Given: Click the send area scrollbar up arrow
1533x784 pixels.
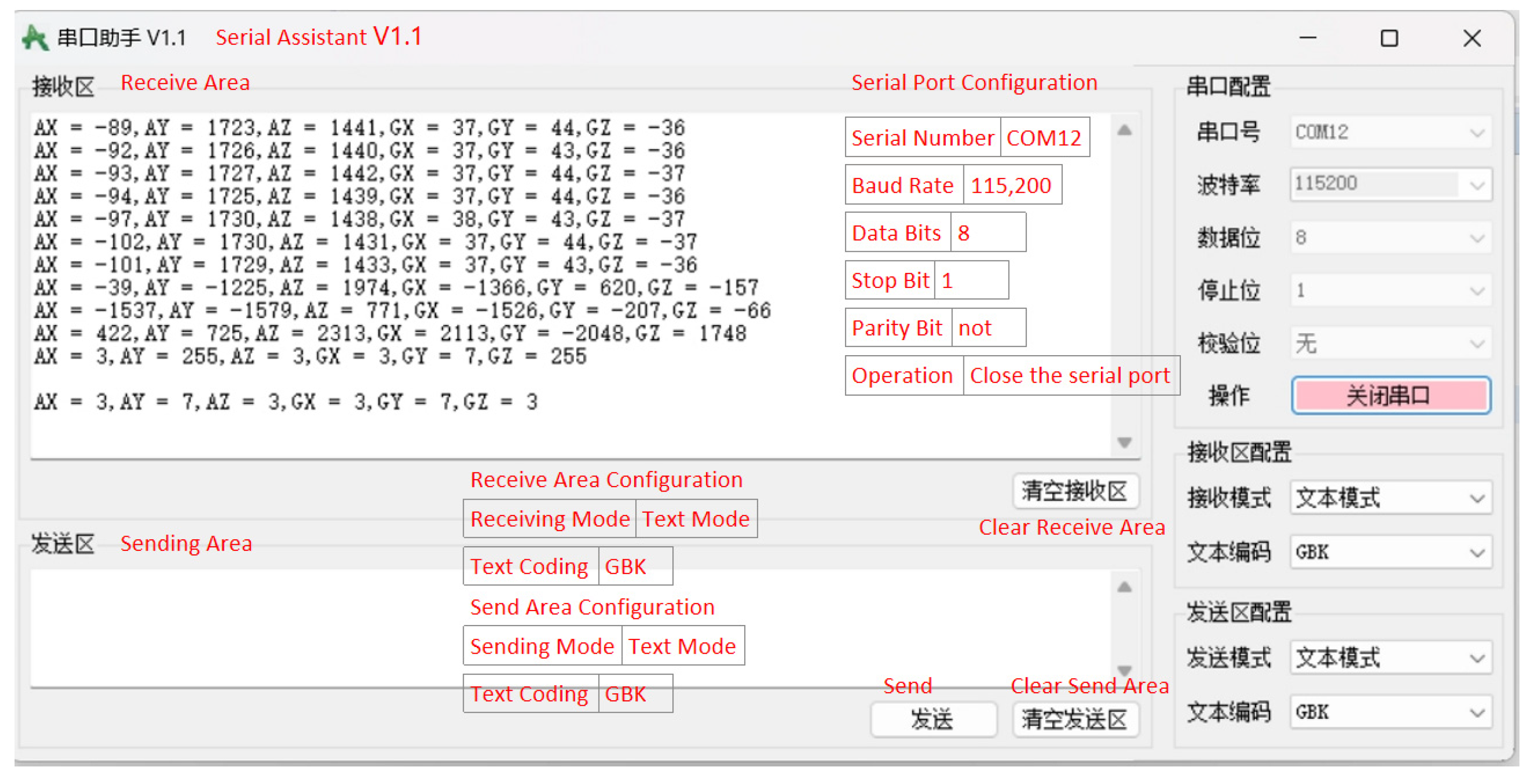Looking at the screenshot, I should (1124, 587).
